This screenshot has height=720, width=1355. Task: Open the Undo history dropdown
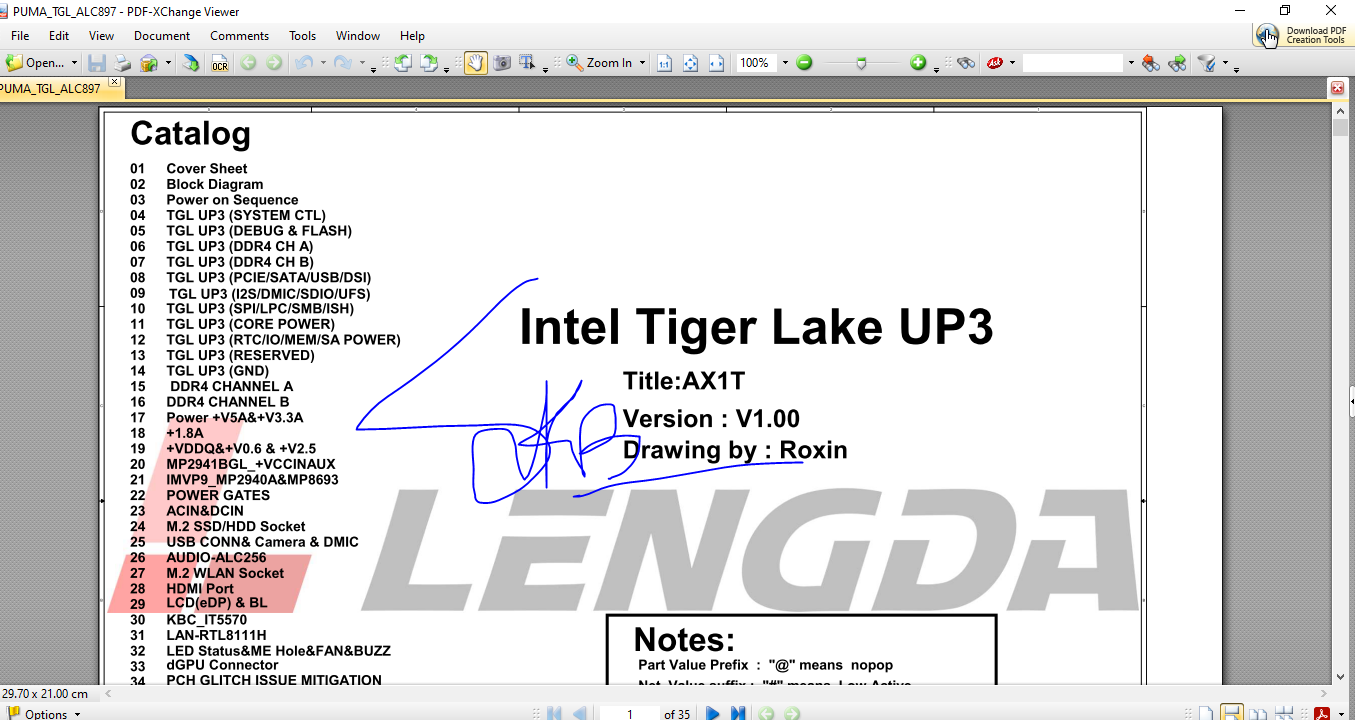pyautogui.click(x=322, y=63)
